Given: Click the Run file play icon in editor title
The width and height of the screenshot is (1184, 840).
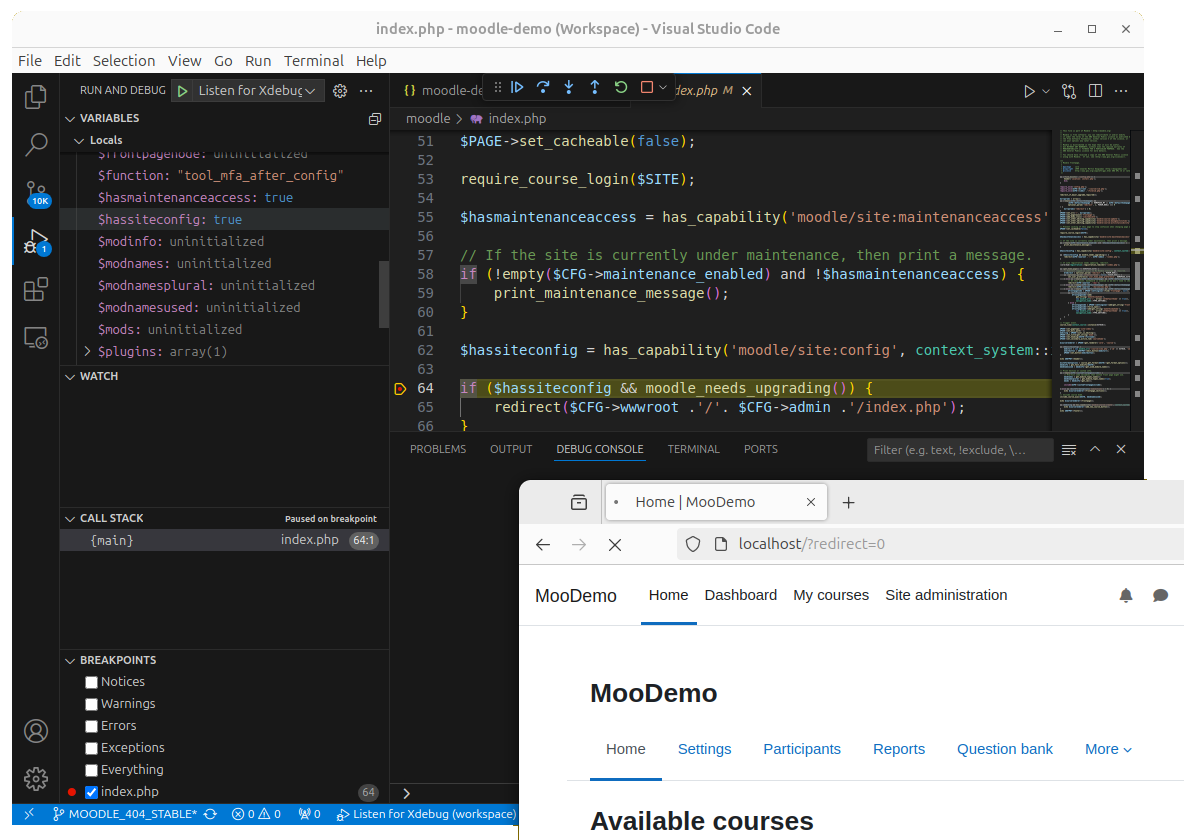Looking at the screenshot, I should 1028,91.
